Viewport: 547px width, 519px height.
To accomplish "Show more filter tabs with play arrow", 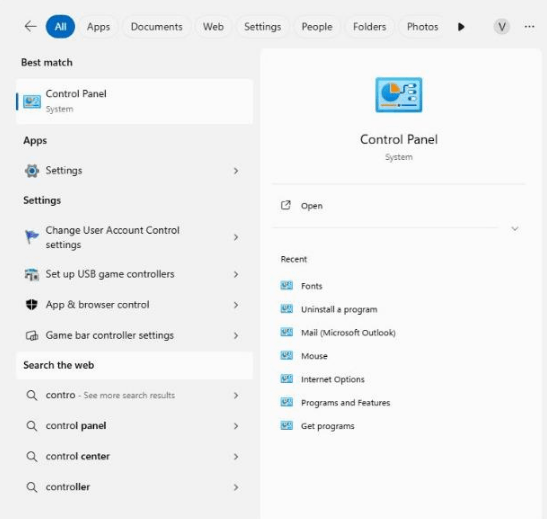I will coord(461,27).
